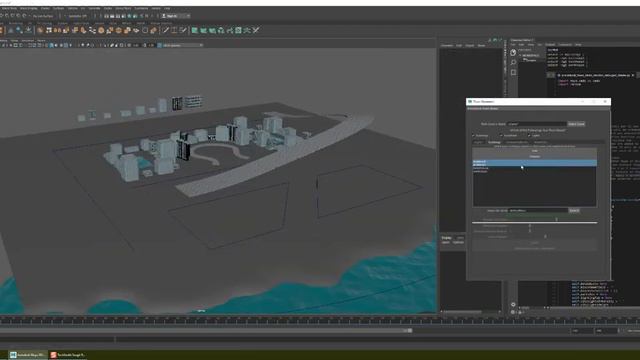Open the Surfaces menu in Maya
The height and width of the screenshot is (360, 640).
(58, 8)
